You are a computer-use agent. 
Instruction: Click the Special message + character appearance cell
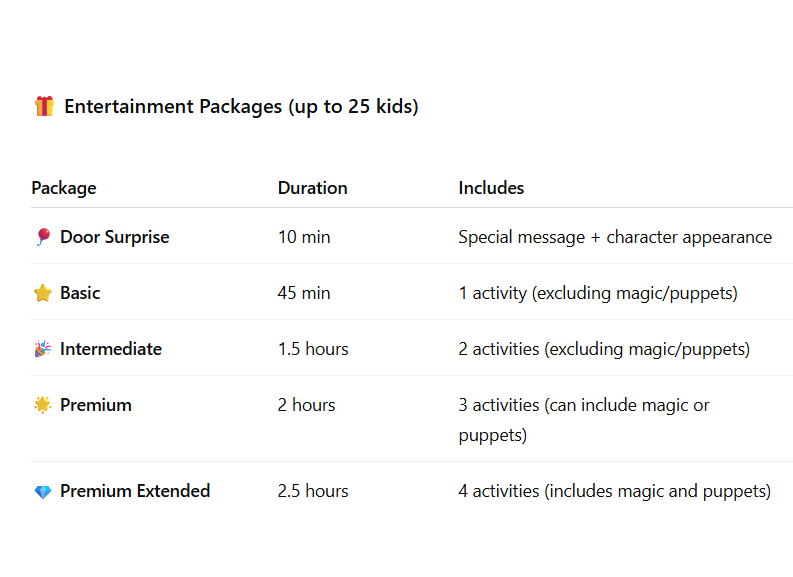(x=615, y=237)
